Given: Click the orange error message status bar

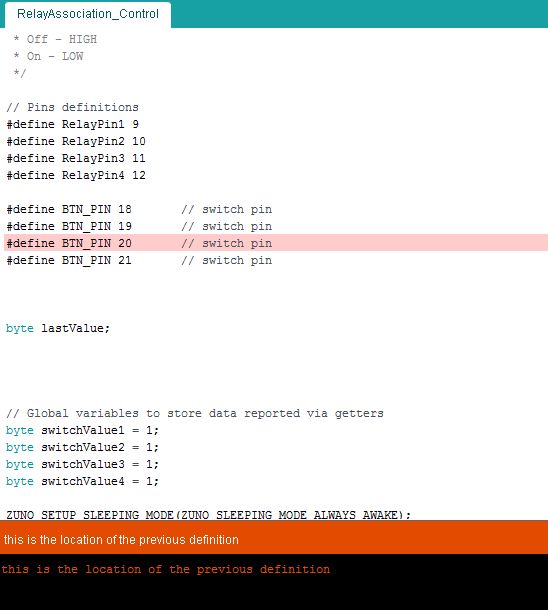Looking at the screenshot, I should tap(274, 540).
